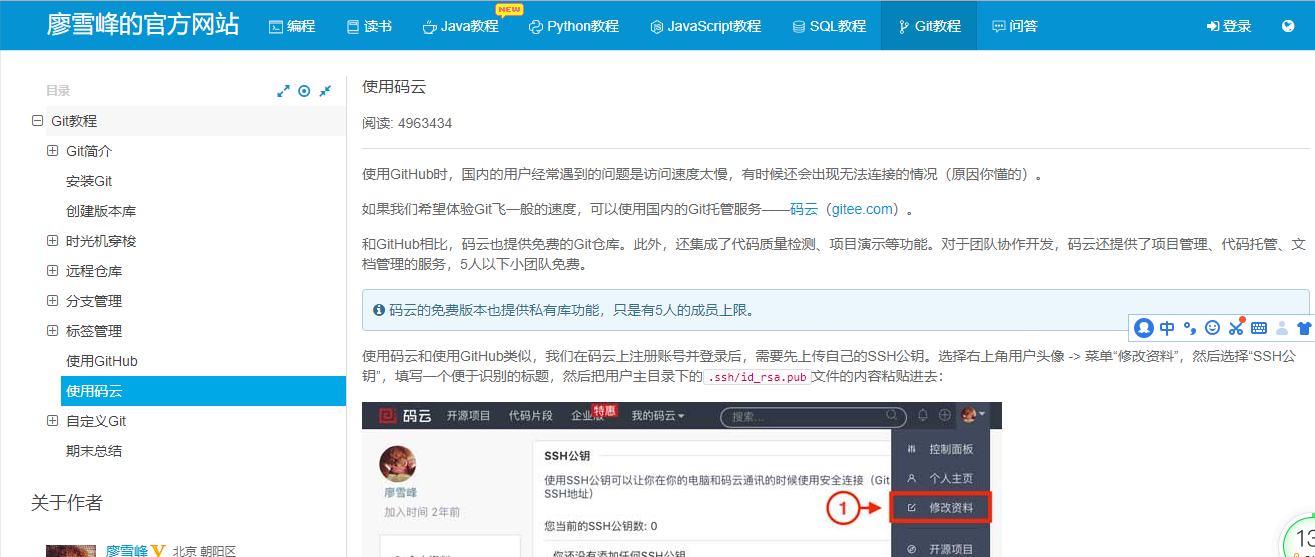Expand the Git简介 tree node
The image size is (1315, 557).
click(x=53, y=151)
